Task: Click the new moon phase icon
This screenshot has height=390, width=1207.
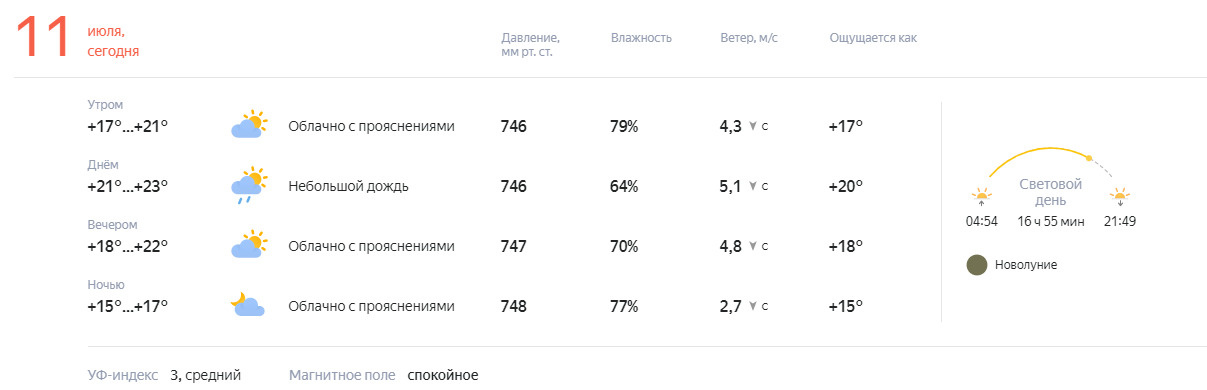Action: (976, 265)
